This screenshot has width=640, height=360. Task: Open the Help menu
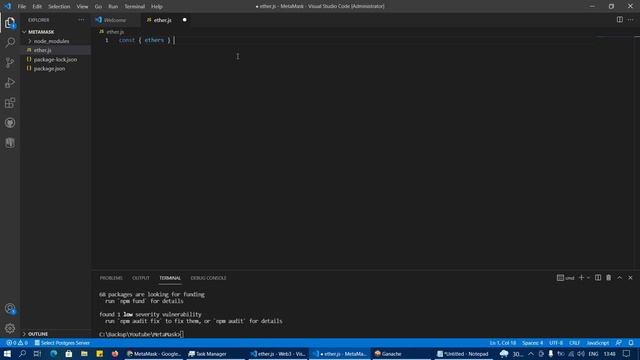[157, 7]
